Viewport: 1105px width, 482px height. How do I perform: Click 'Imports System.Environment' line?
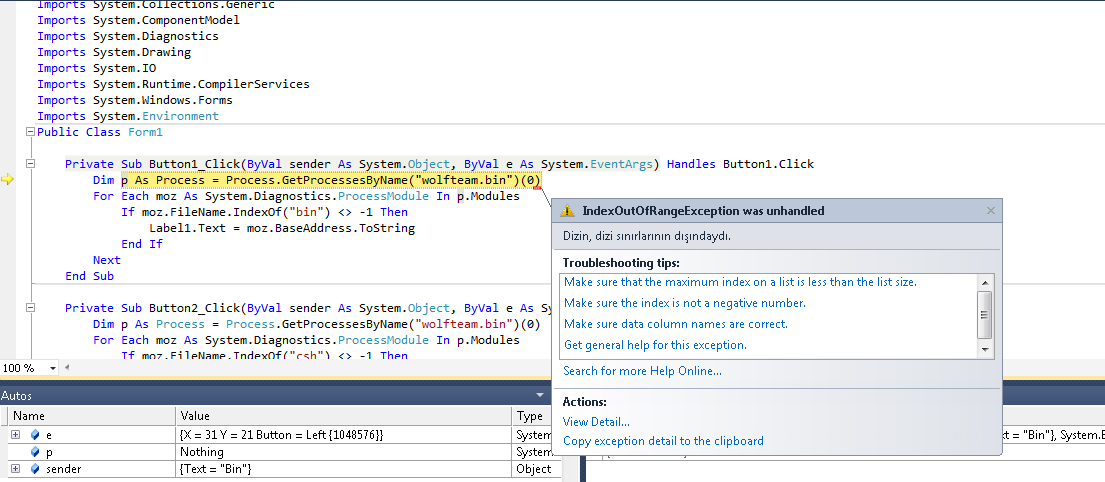128,116
